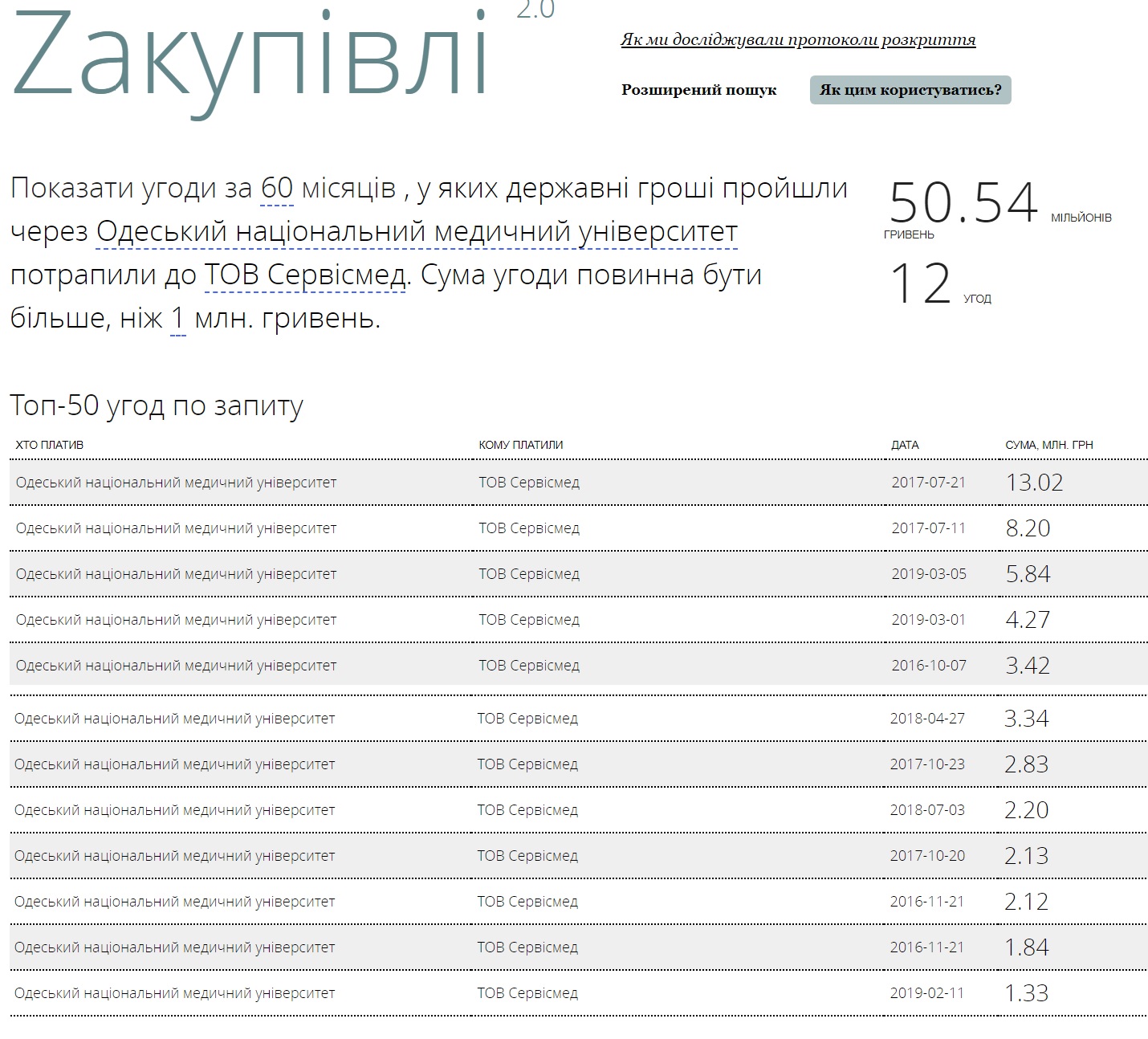Click the КОМУ ПЛАТИЛИ column header
This screenshot has width=1148, height=1039.
[x=521, y=445]
